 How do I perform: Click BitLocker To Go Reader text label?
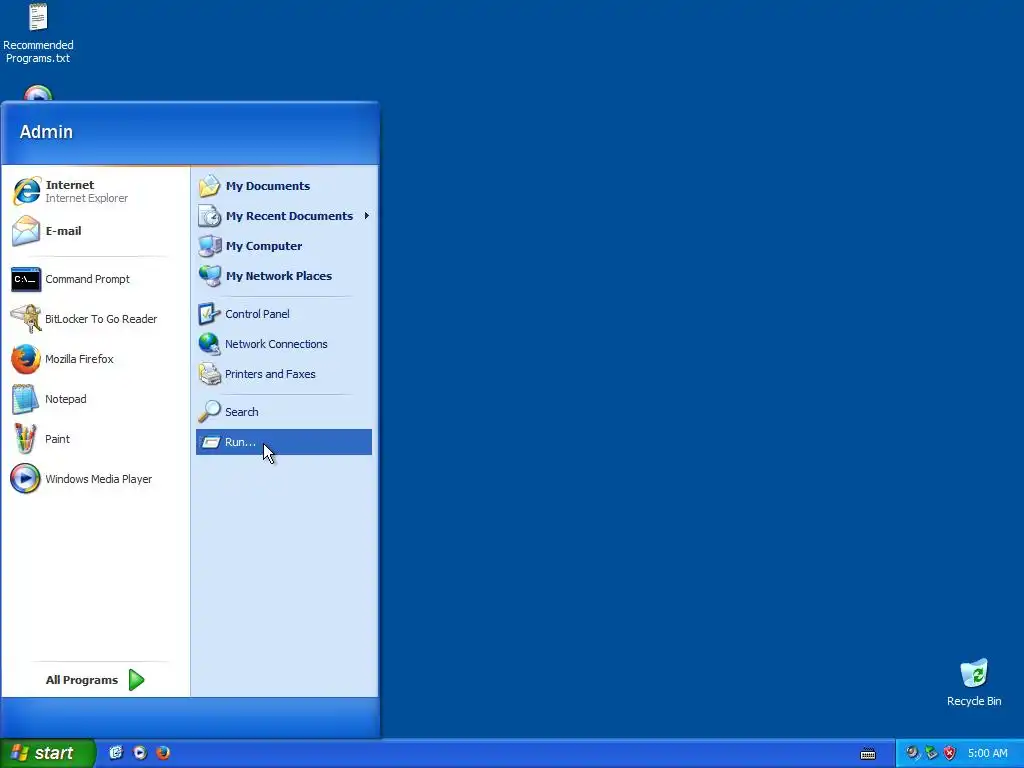coord(101,319)
